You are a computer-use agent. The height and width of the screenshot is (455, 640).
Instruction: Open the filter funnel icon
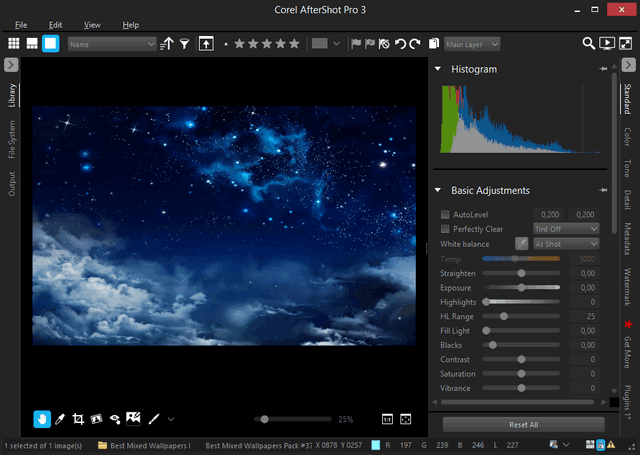pos(184,44)
